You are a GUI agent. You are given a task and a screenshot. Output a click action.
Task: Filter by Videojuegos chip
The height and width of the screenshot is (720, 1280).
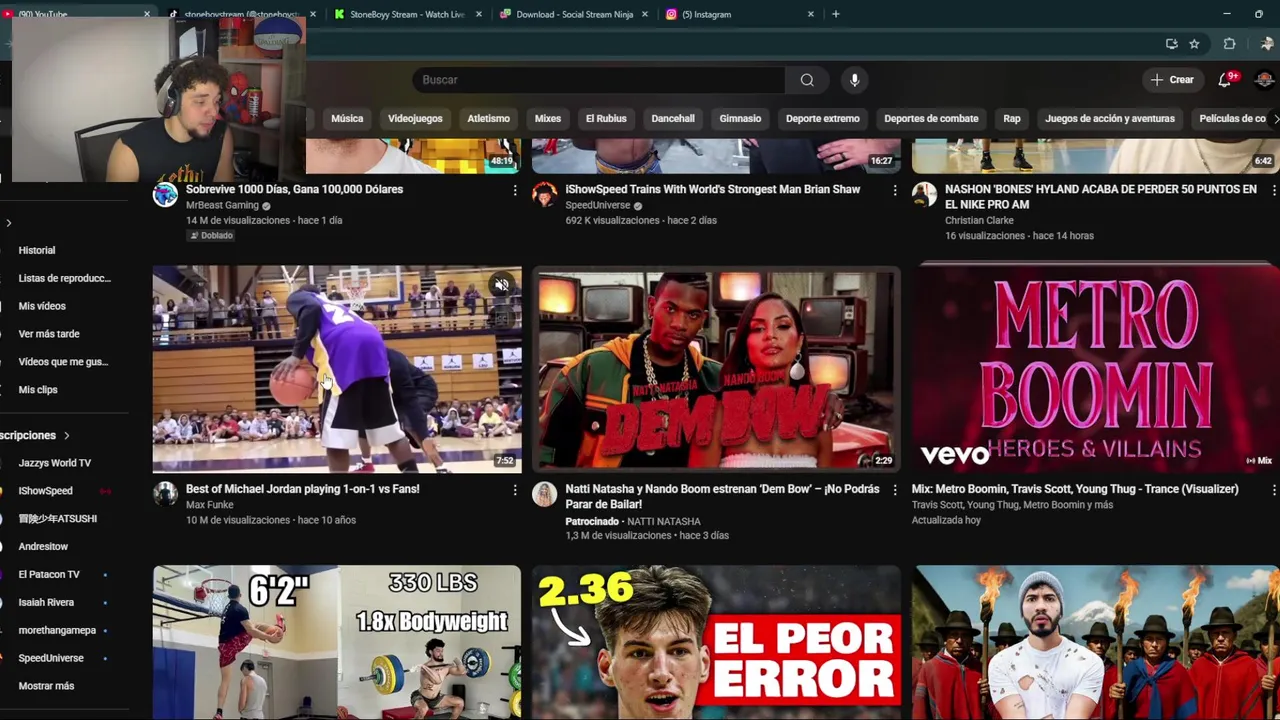tap(415, 118)
